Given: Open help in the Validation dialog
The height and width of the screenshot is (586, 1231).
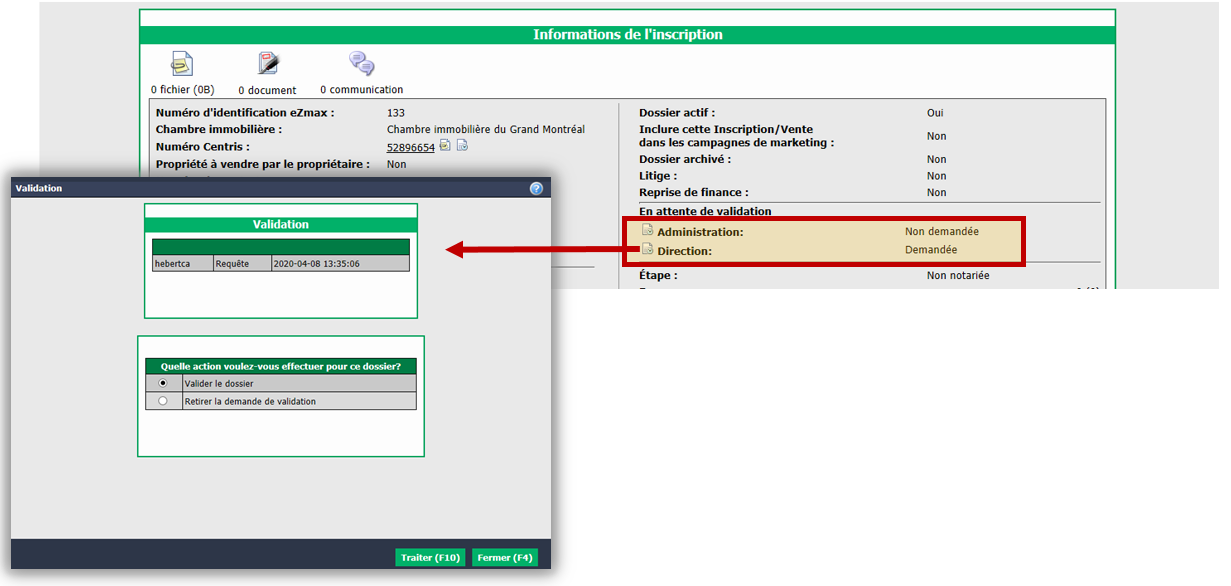Looking at the screenshot, I should click(536, 188).
